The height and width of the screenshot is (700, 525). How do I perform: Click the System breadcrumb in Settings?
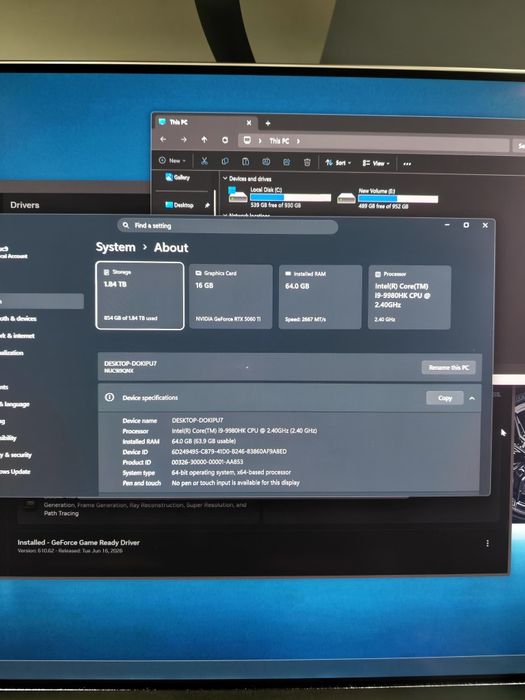coord(115,247)
